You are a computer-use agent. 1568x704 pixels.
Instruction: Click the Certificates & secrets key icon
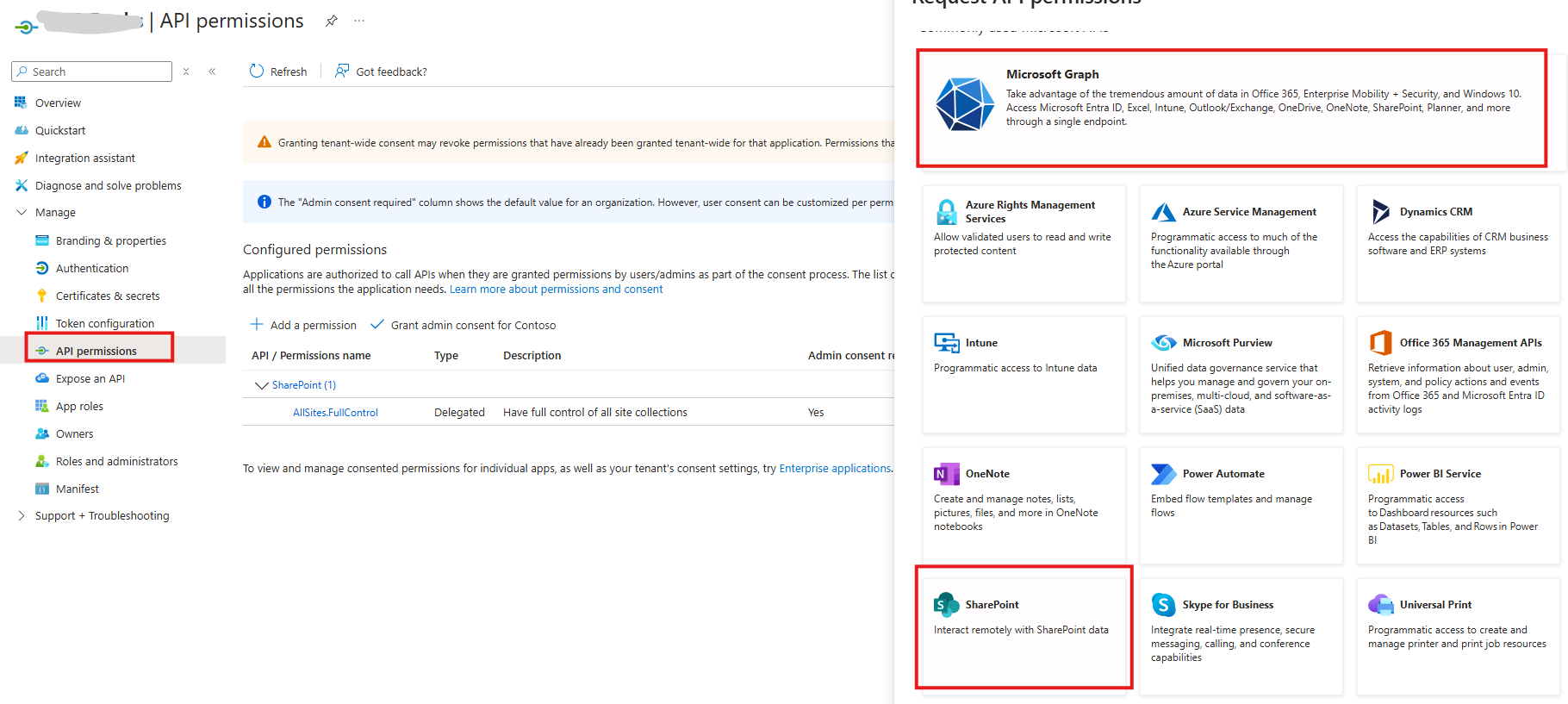point(41,296)
